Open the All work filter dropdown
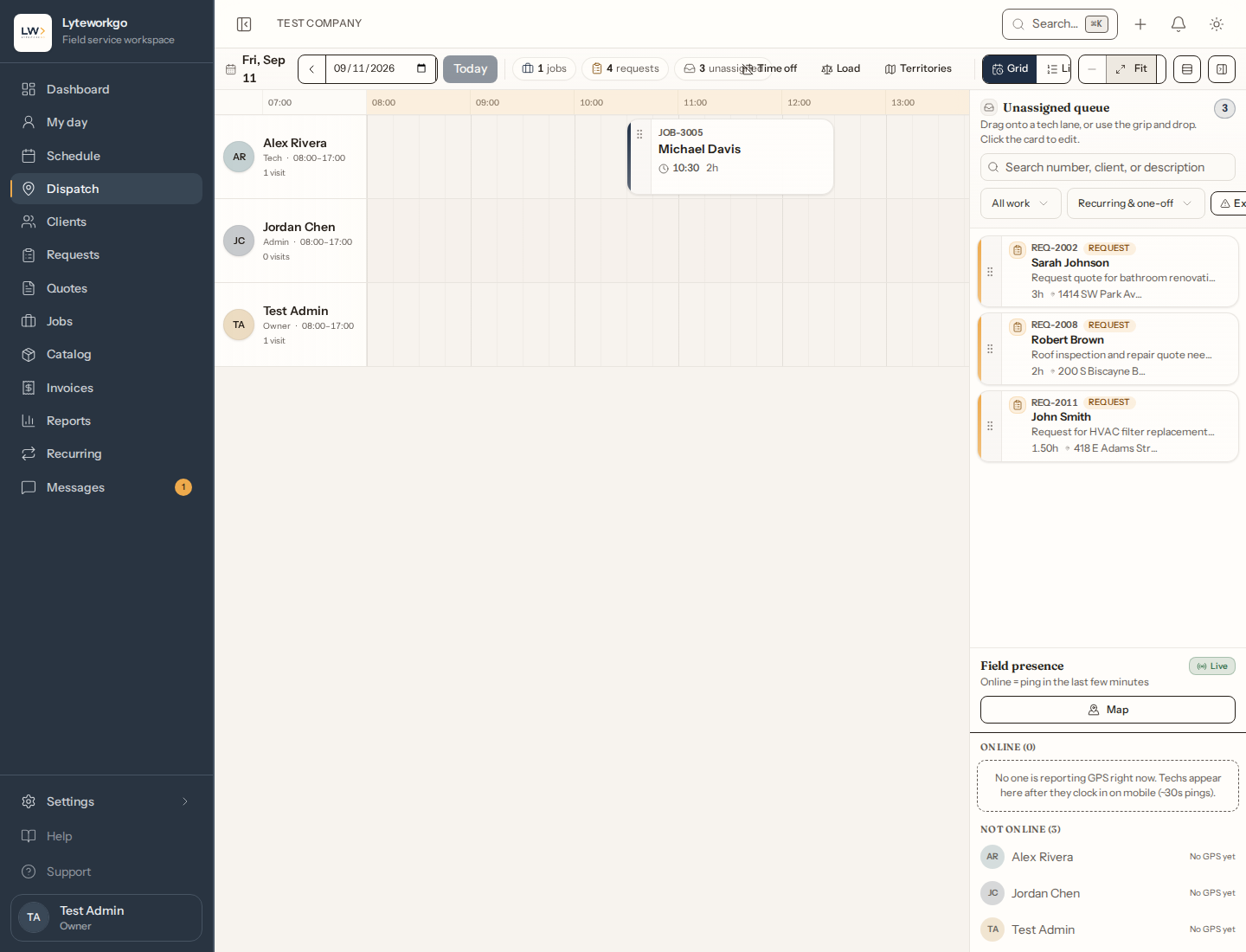Viewport: 1246px width, 952px height. 1020,203
